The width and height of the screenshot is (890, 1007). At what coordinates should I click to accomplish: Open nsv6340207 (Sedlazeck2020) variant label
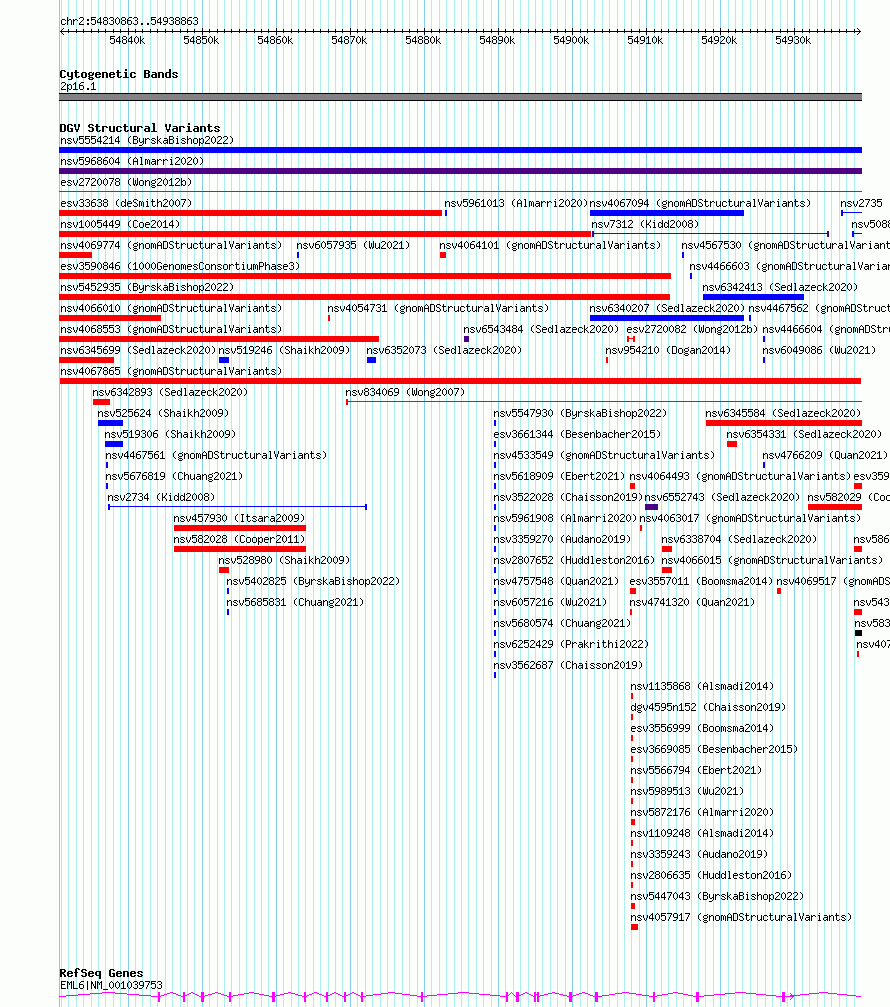pos(667,308)
